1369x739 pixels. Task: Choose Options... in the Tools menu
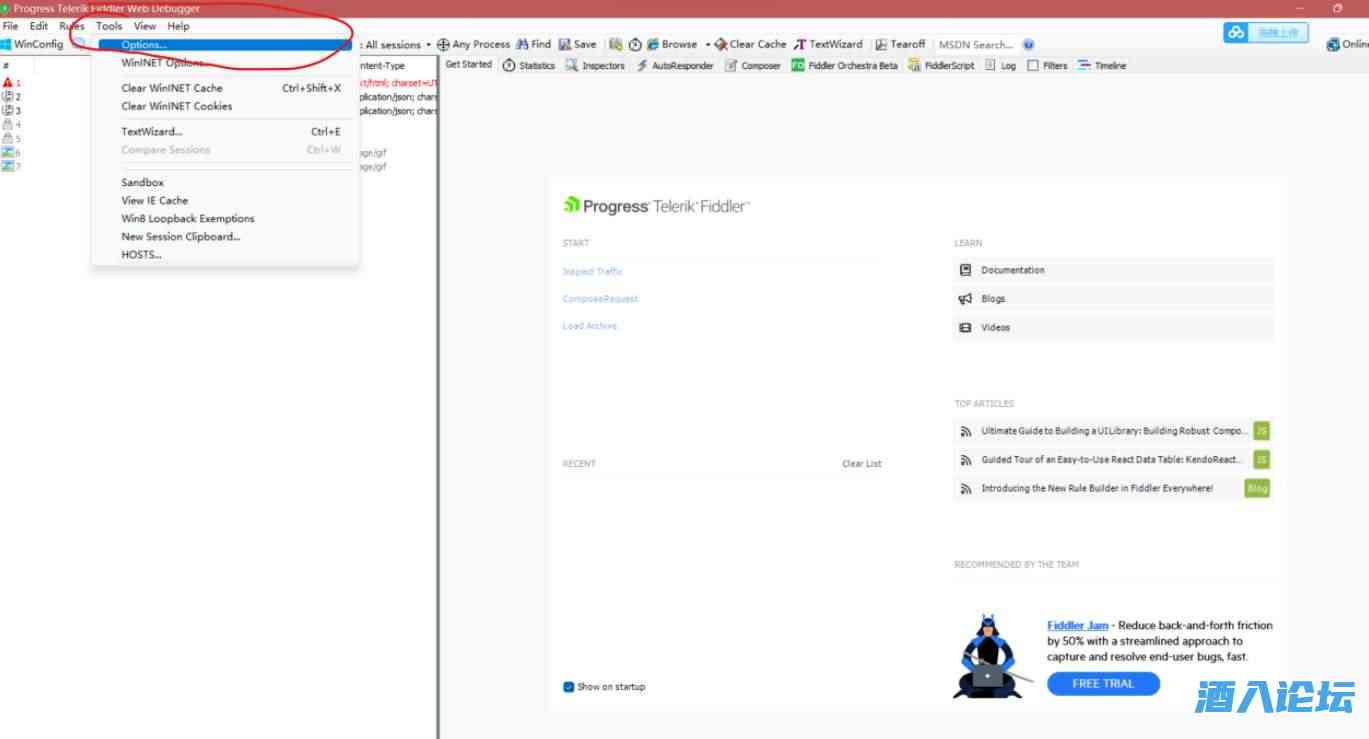click(225, 45)
